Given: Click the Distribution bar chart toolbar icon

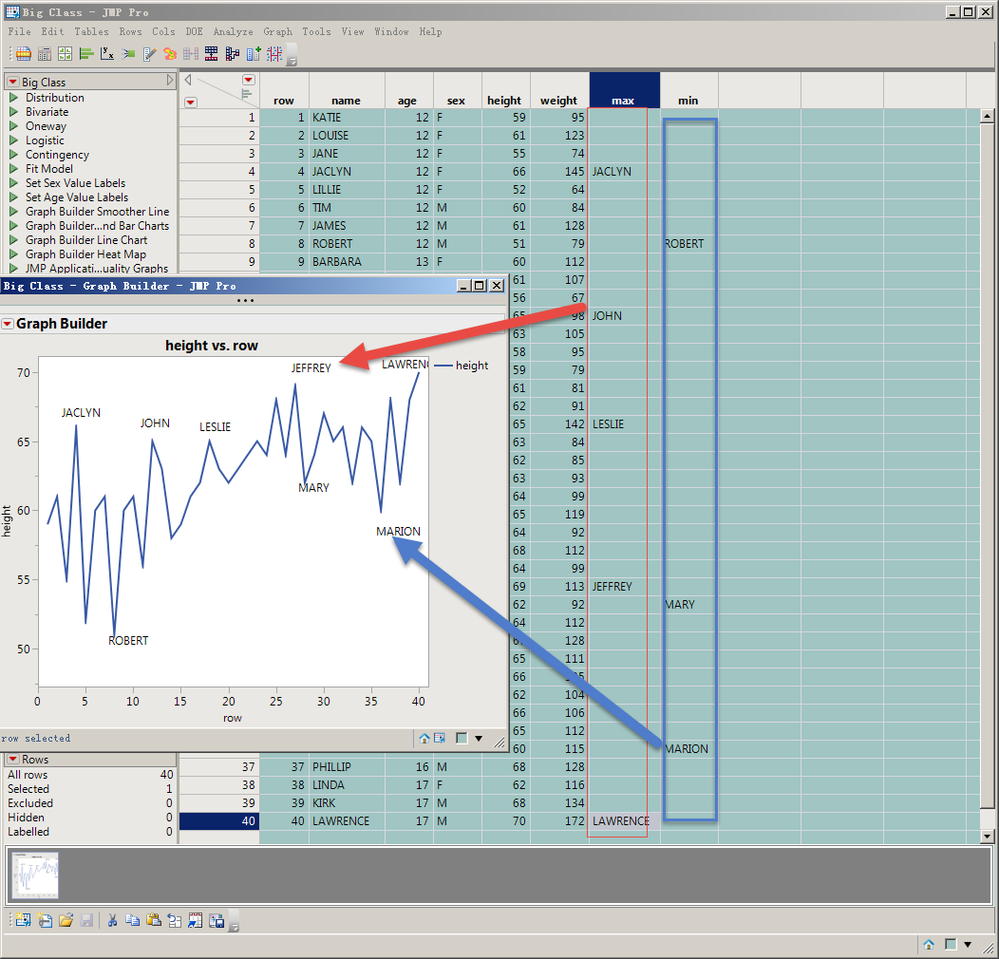Looking at the screenshot, I should [x=87, y=54].
